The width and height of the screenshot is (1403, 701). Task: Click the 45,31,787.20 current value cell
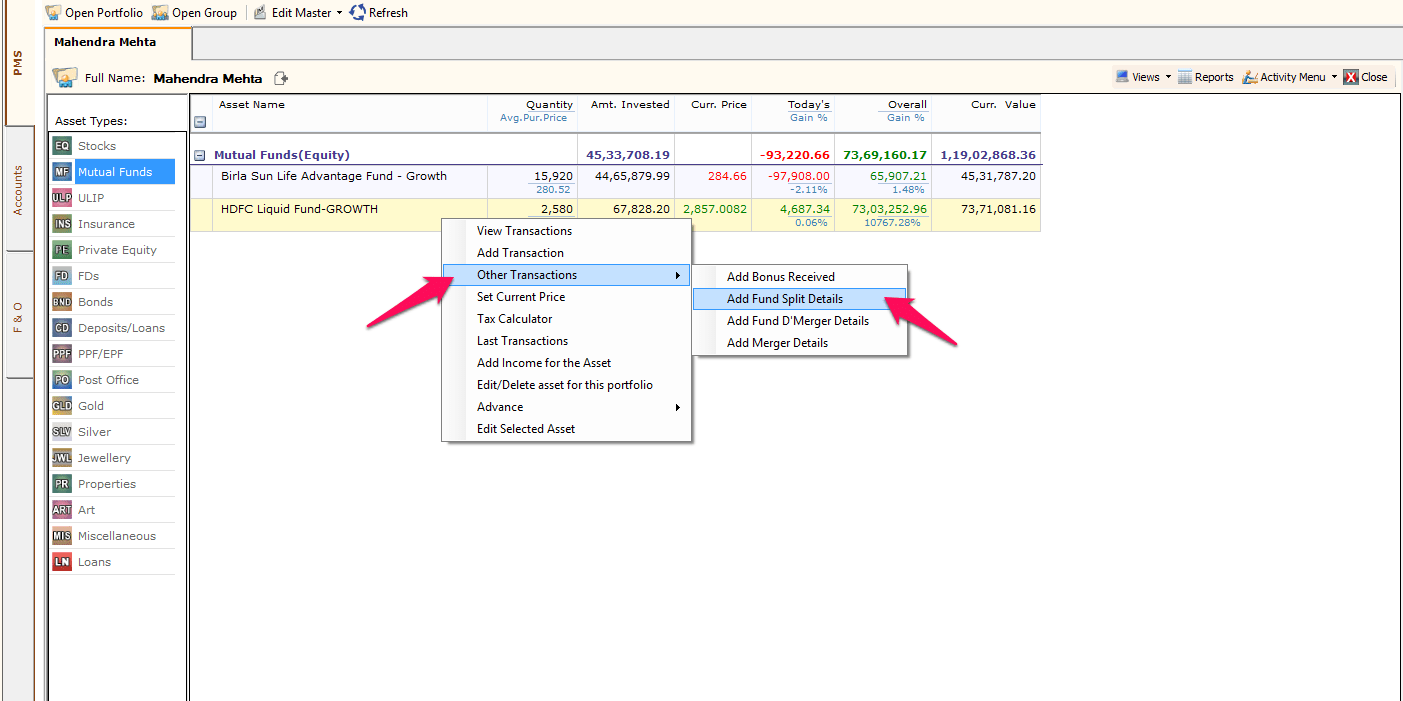(x=998, y=176)
